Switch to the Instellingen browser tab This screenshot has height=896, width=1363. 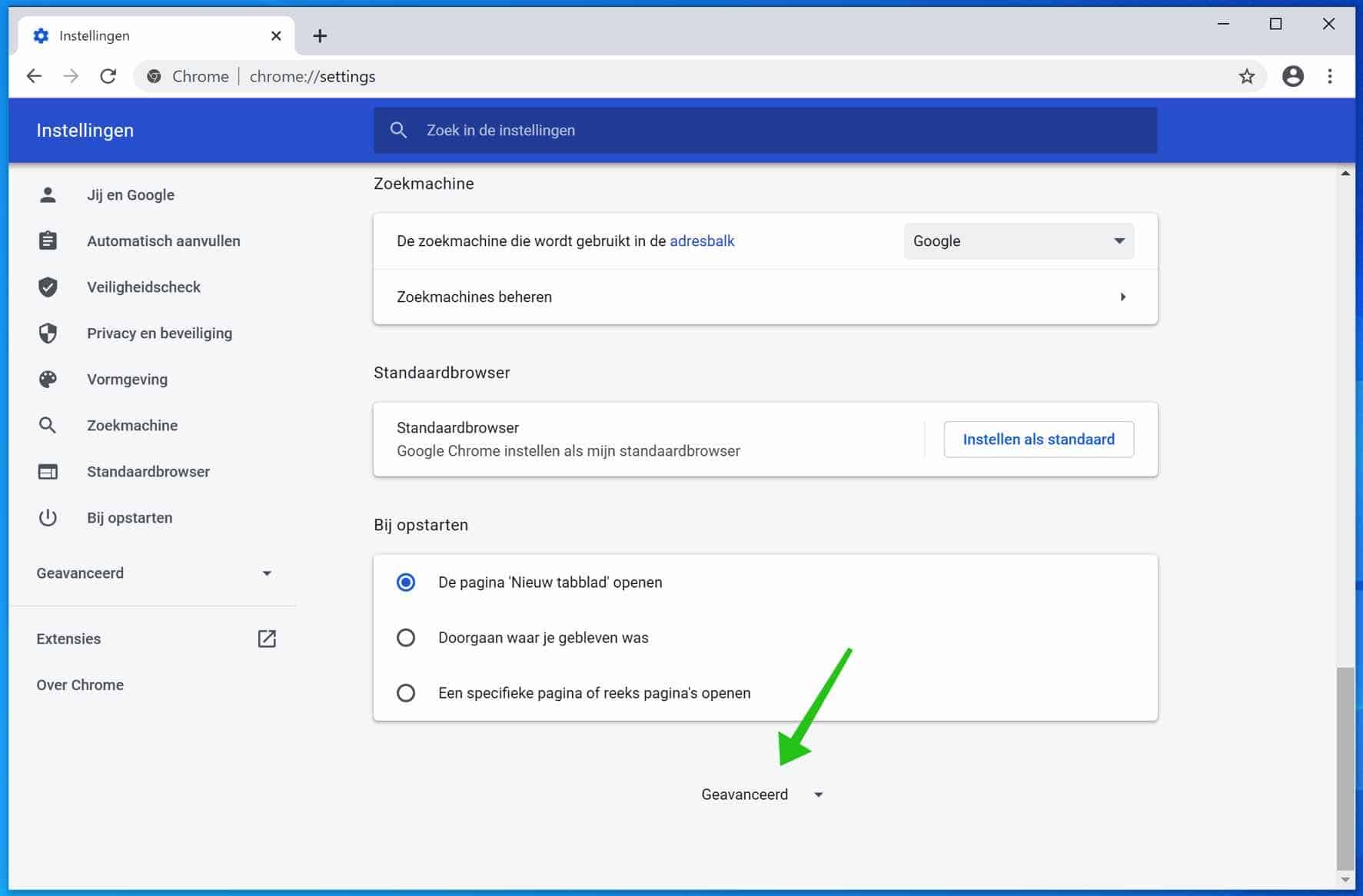click(156, 35)
